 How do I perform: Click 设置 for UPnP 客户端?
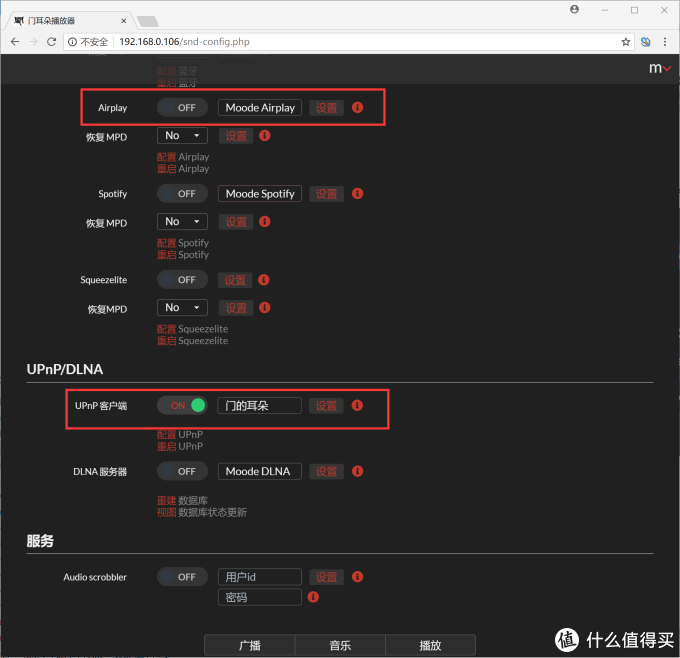tap(326, 406)
